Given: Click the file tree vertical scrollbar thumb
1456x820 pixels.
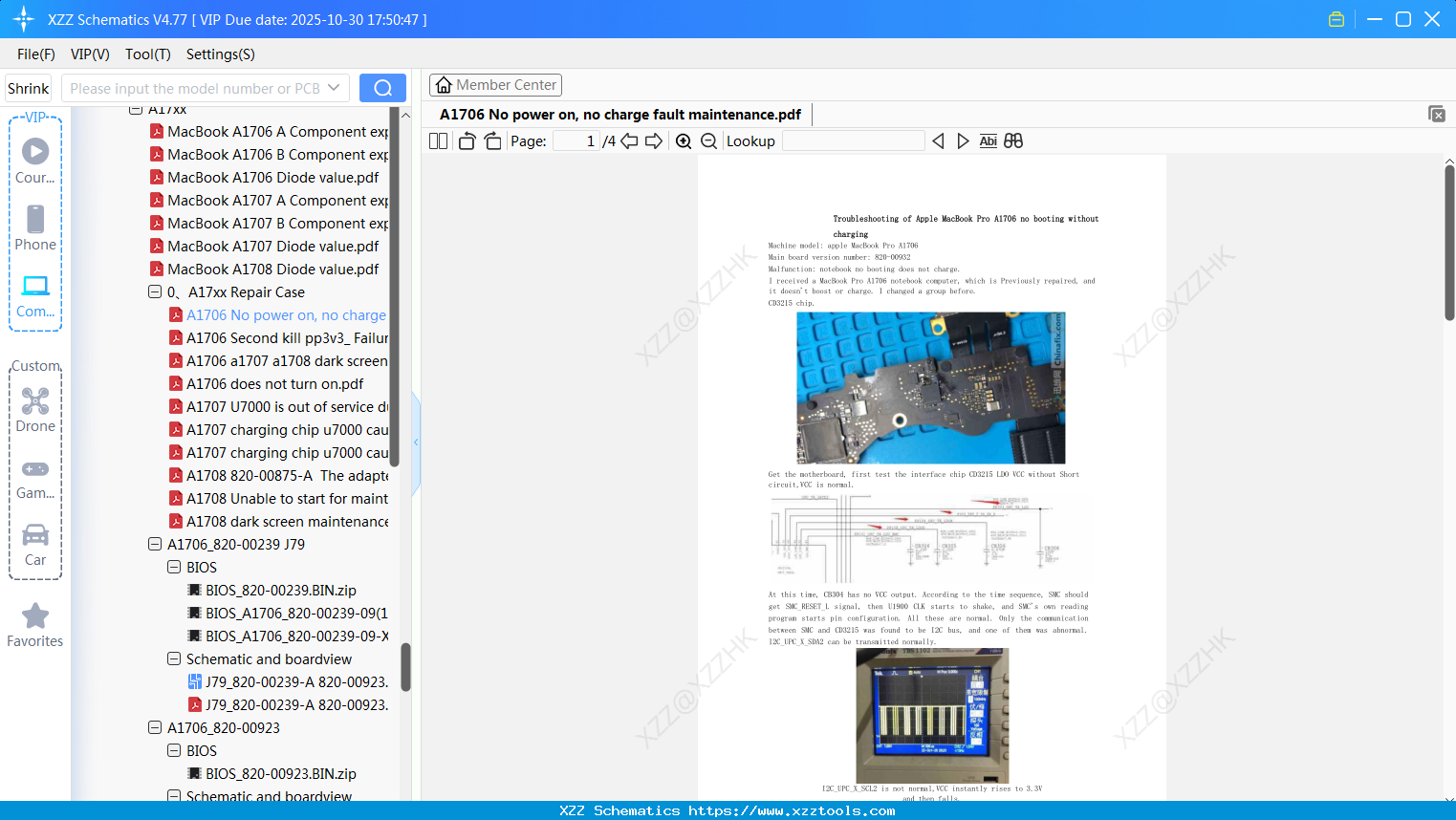Looking at the screenshot, I should click(405, 666).
